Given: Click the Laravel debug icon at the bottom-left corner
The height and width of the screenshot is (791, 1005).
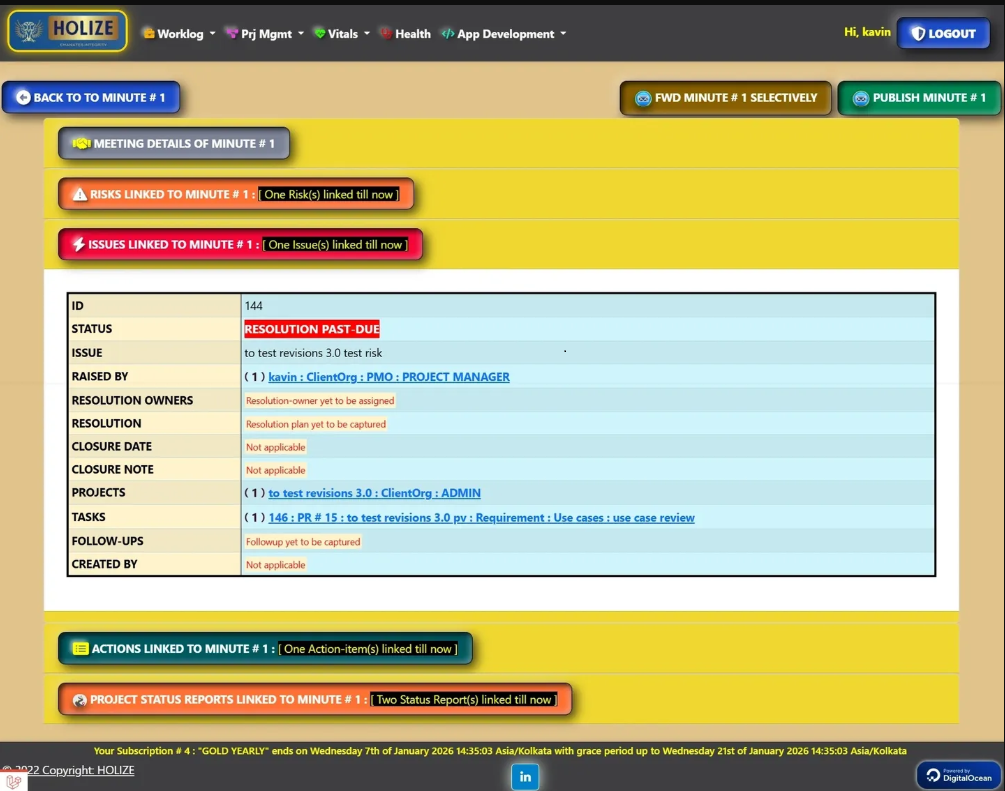Looking at the screenshot, I should tap(13, 781).
